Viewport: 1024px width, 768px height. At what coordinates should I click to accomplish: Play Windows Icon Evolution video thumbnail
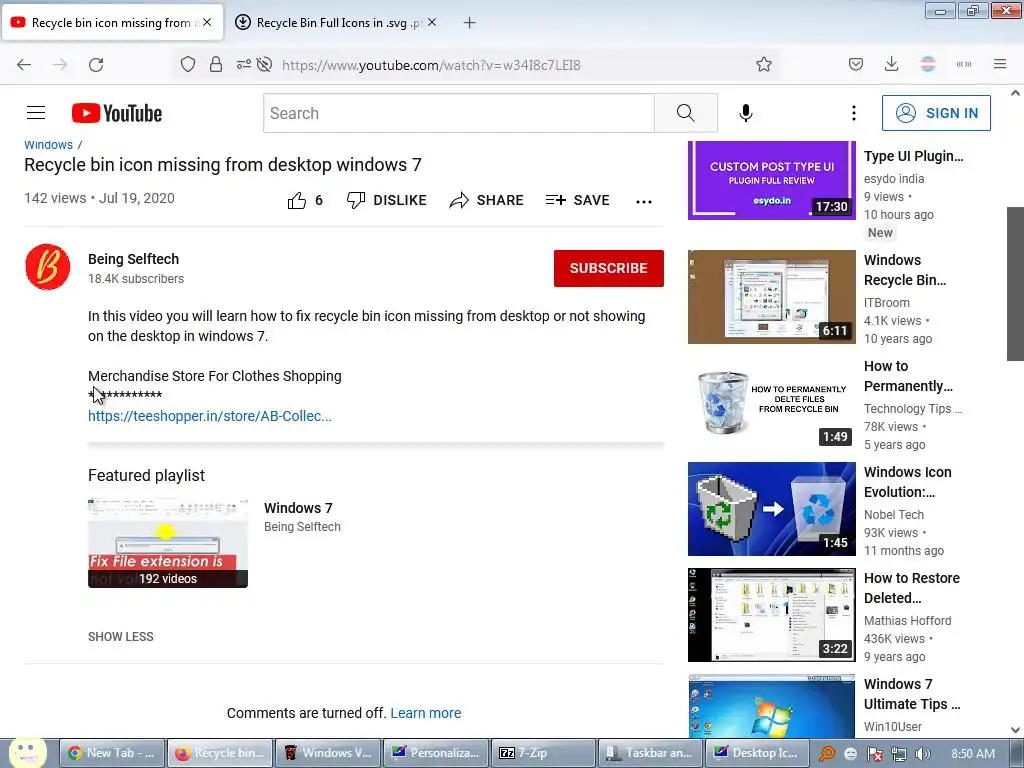coord(771,509)
